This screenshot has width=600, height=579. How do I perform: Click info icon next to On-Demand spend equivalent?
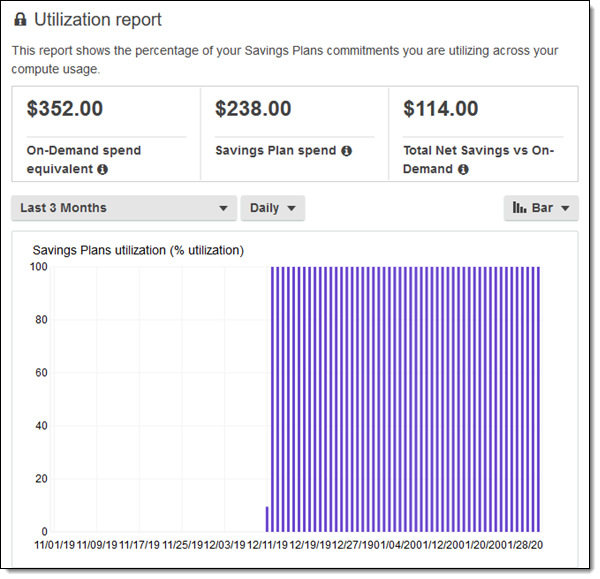[103, 170]
